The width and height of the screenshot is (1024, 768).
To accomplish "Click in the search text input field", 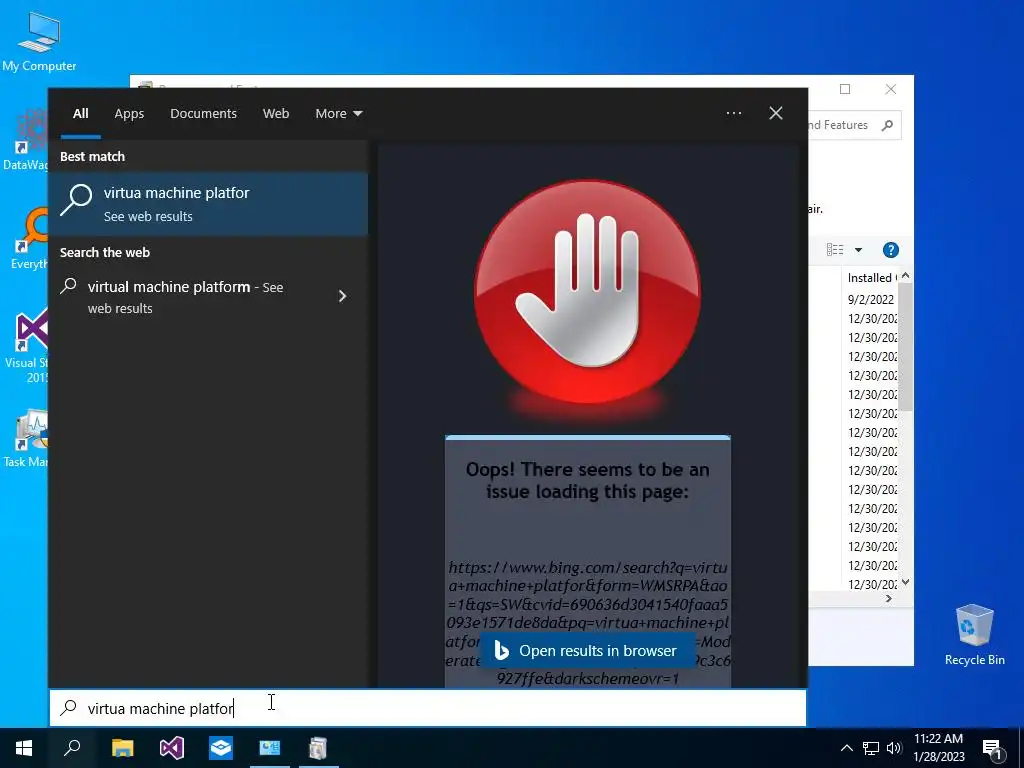I will pos(428,708).
